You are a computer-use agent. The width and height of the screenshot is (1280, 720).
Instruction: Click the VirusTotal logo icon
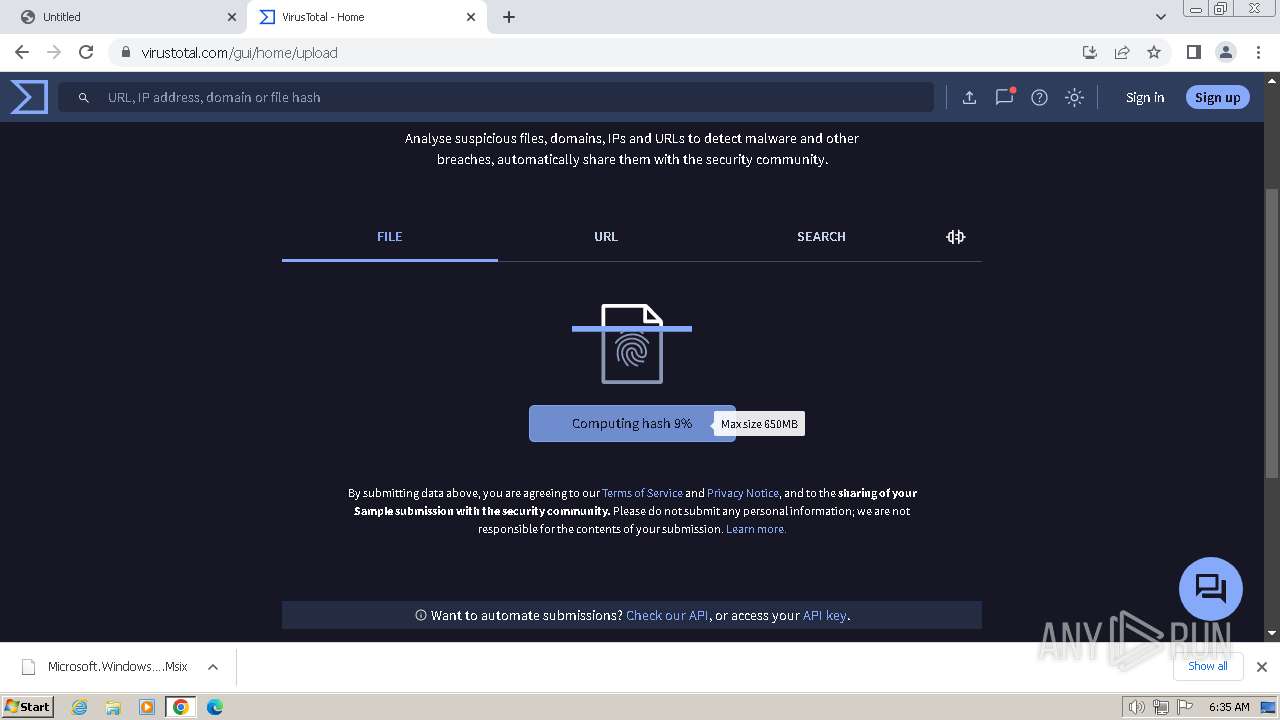[x=29, y=97]
